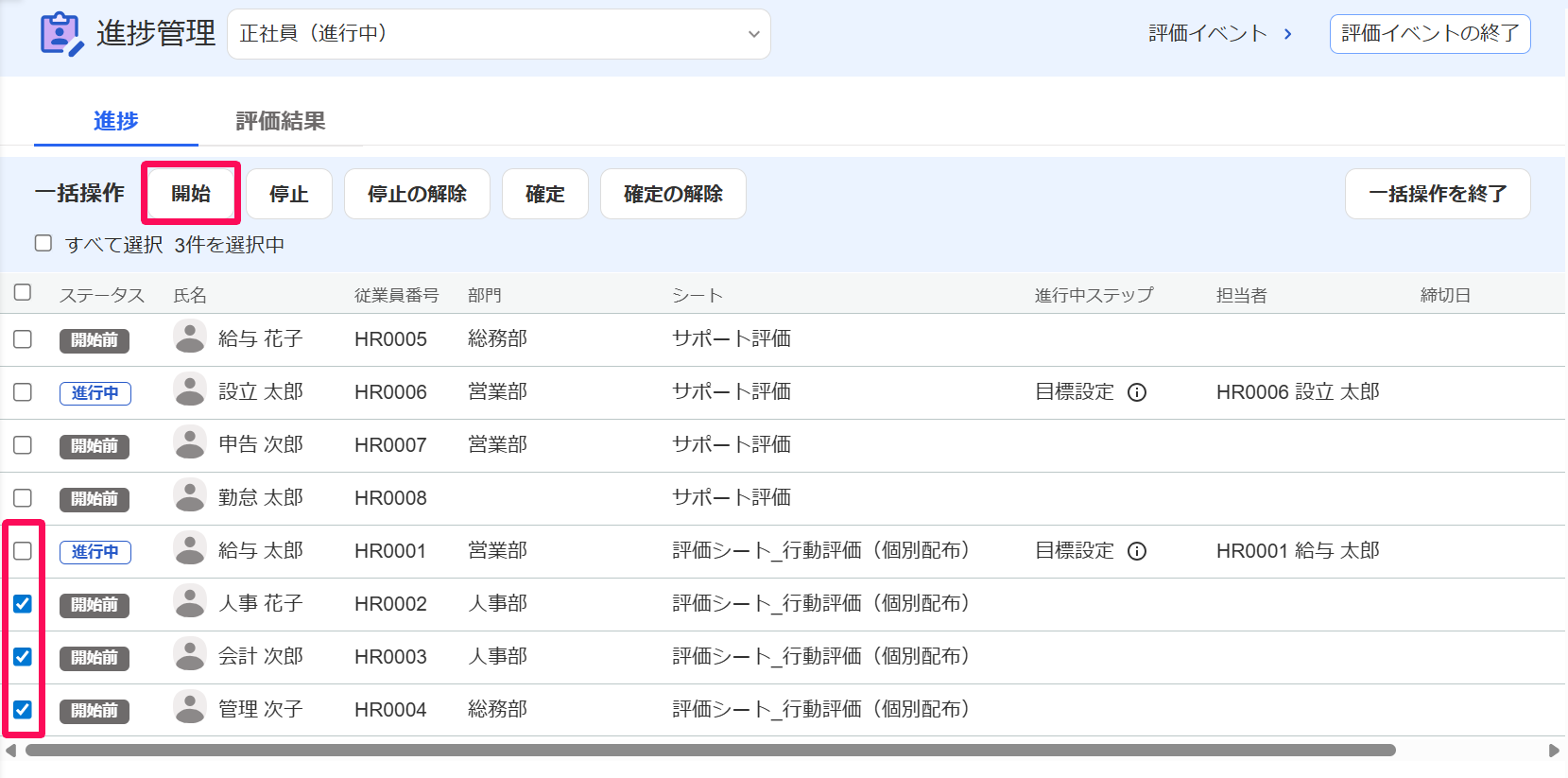The width and height of the screenshot is (1568, 778).
Task: Click avatar icon for 申告 次郎
Action: pyautogui.click(x=190, y=442)
